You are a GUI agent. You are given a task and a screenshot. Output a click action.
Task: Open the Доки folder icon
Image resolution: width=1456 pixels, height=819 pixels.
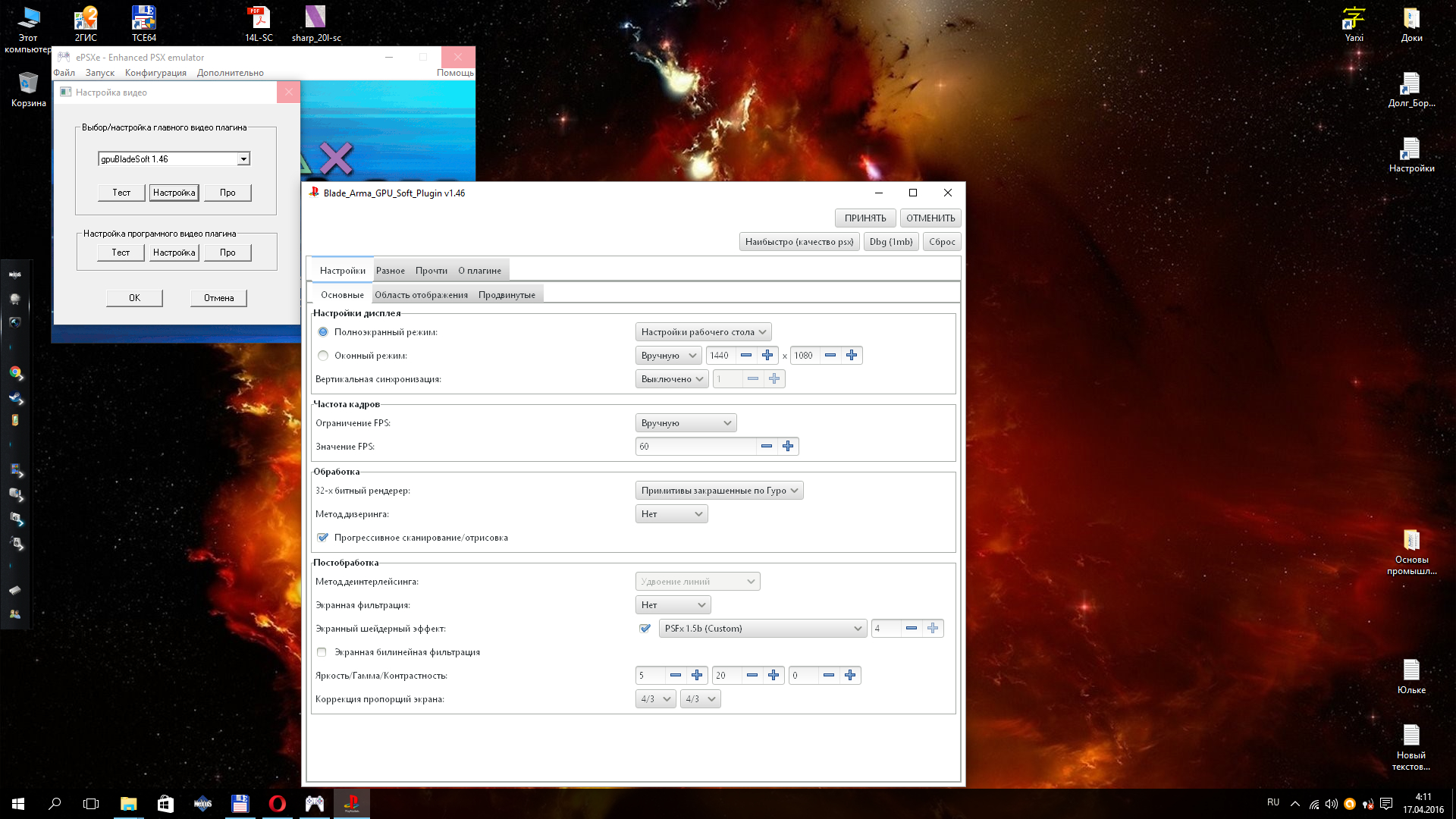[1411, 24]
